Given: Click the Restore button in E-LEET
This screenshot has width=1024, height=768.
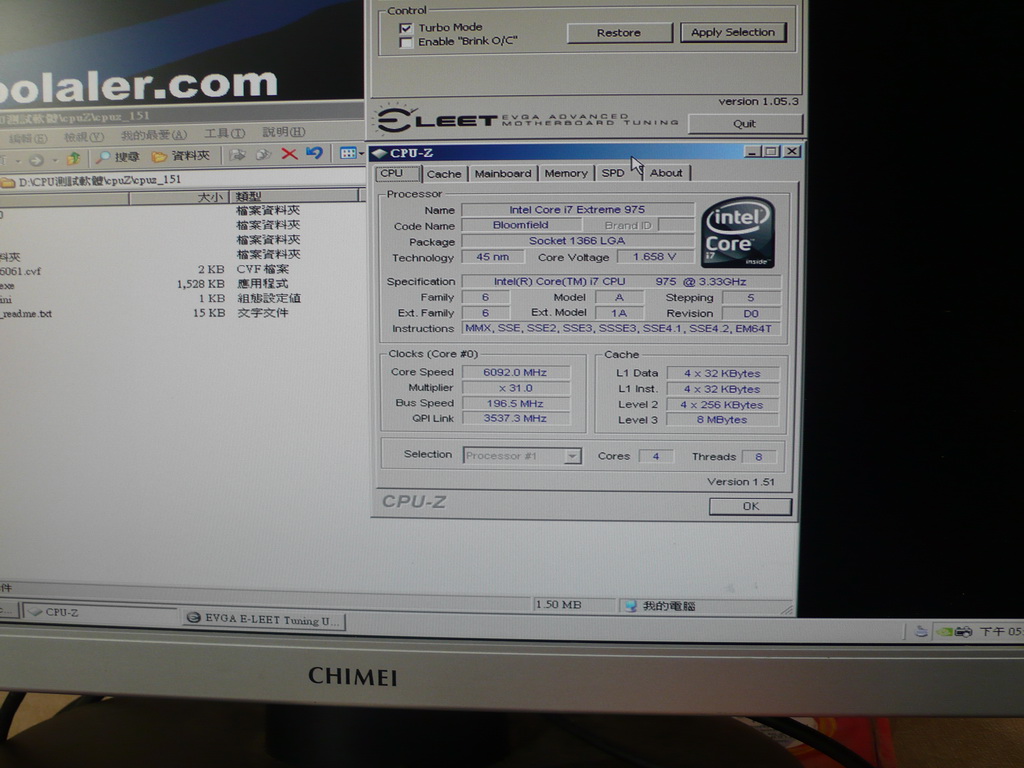Looking at the screenshot, I should [619, 33].
